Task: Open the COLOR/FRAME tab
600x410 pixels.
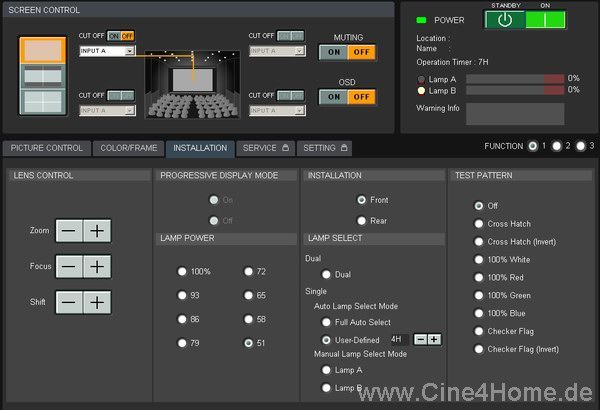Action: (129, 148)
